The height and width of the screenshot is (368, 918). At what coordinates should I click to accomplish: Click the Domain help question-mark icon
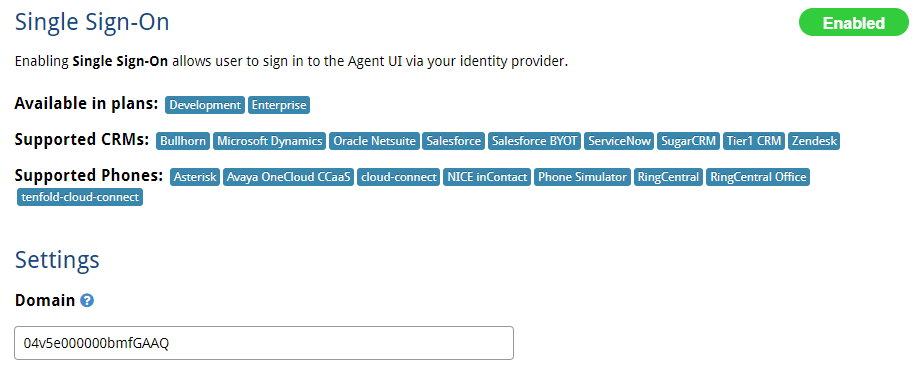[87, 301]
